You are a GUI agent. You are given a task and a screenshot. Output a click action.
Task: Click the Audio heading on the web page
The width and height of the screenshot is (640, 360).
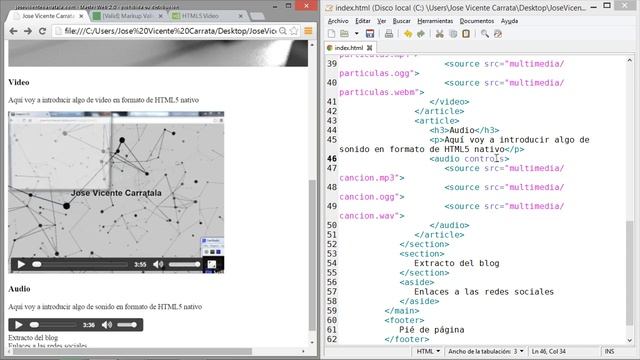point(19,289)
